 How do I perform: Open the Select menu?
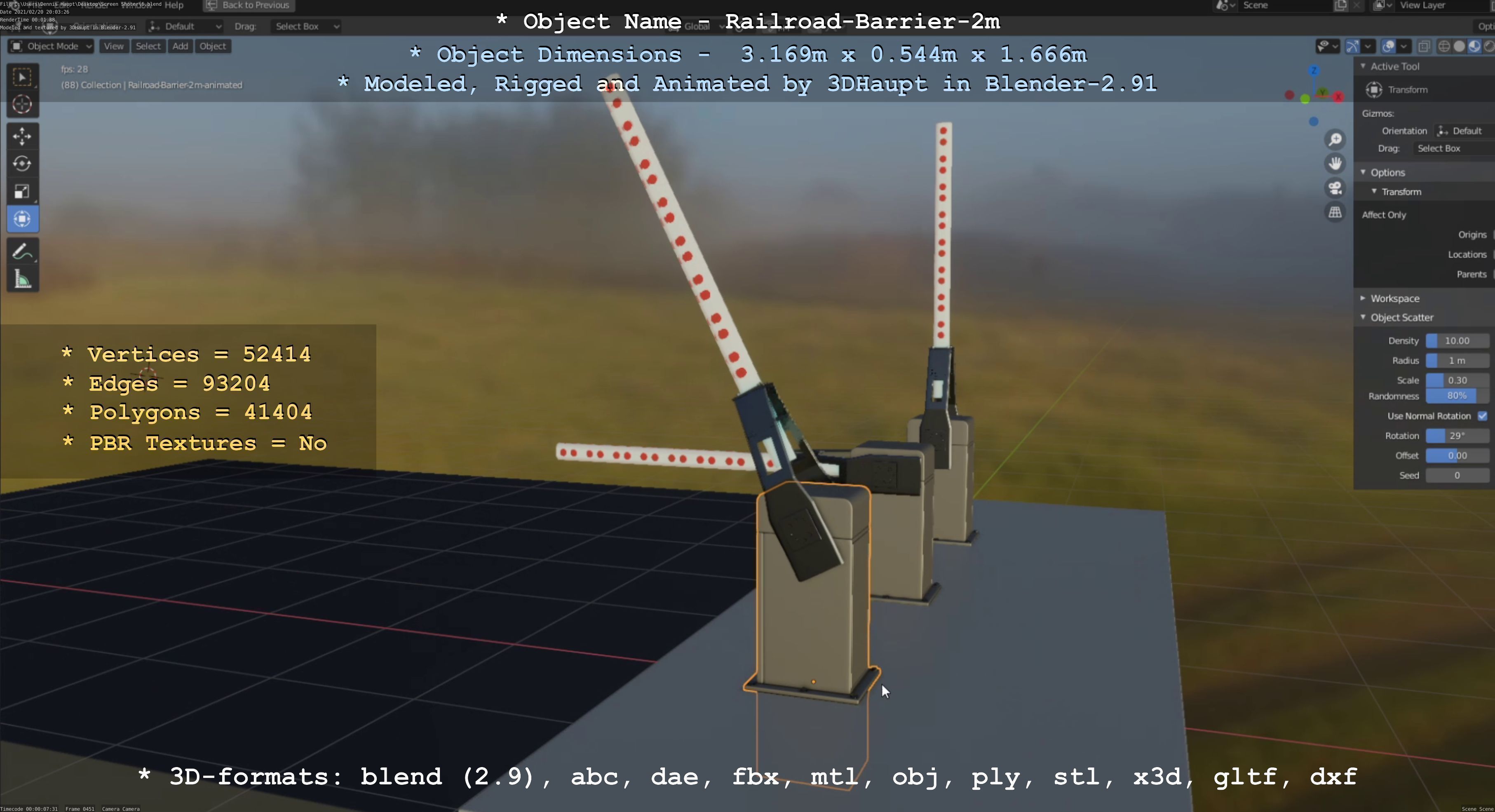coord(148,47)
